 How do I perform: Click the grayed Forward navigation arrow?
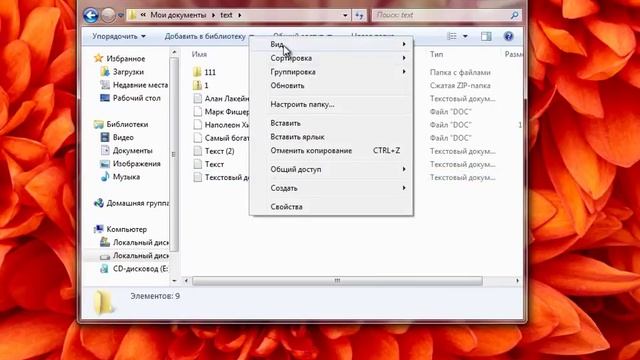point(108,16)
